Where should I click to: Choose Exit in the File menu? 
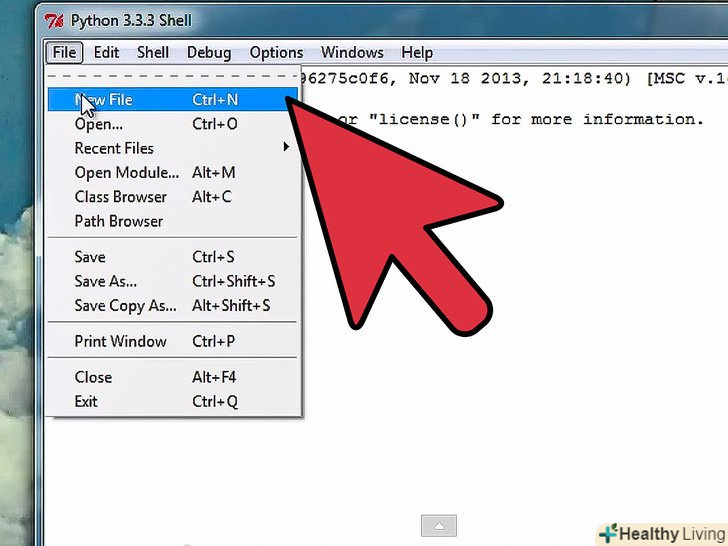point(173,401)
